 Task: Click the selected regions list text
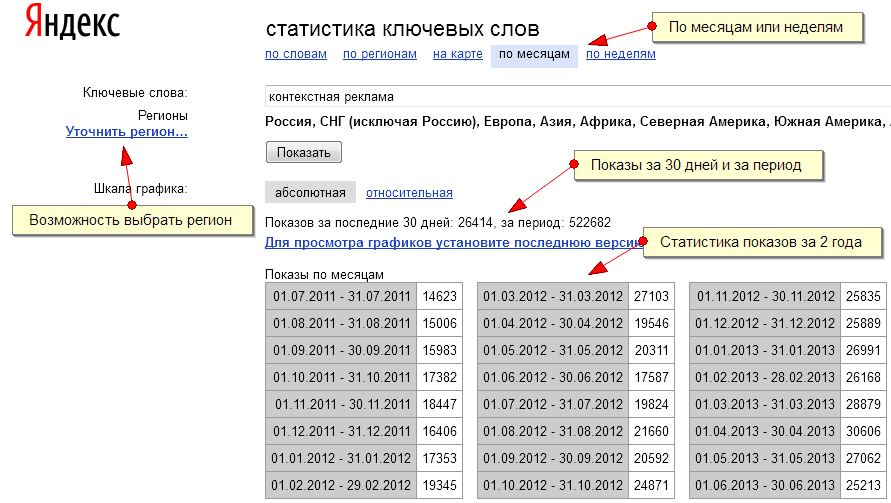(x=578, y=122)
